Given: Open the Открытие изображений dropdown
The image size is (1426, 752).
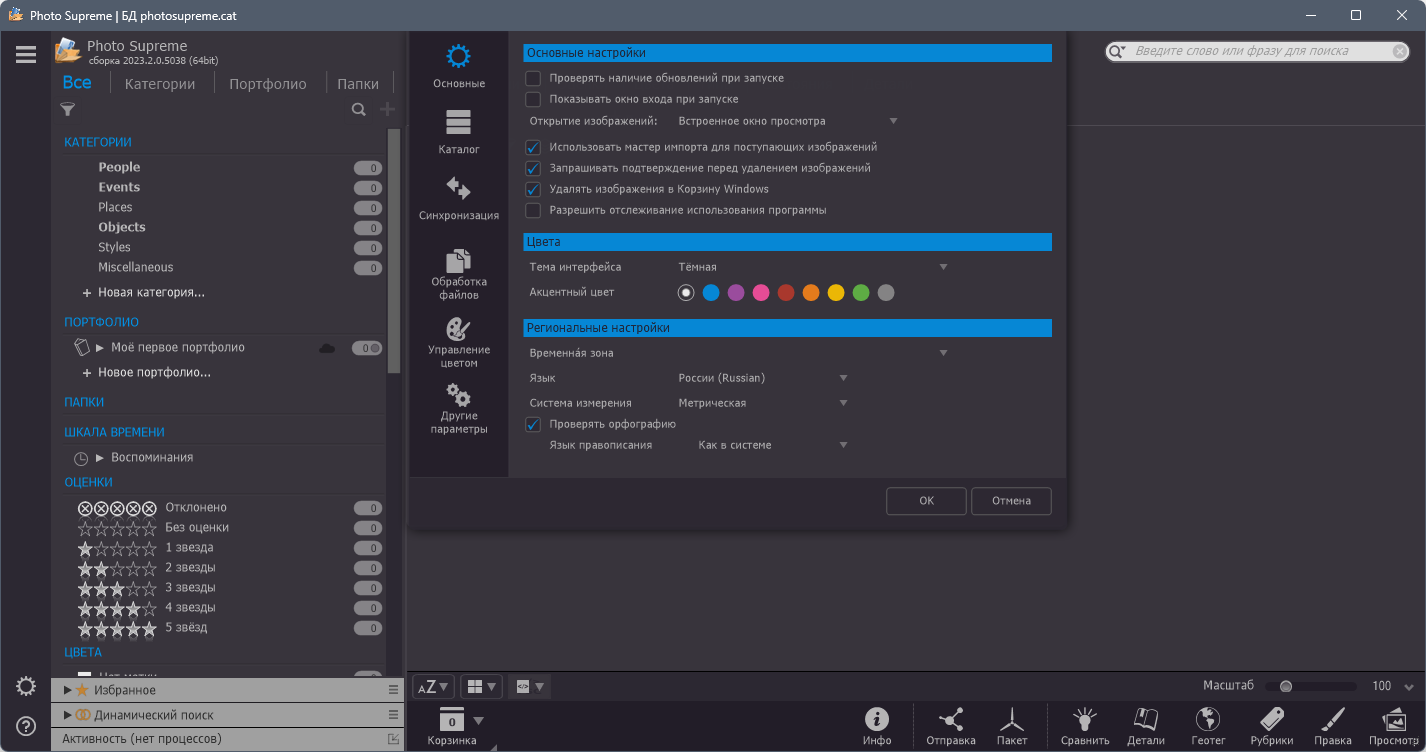Looking at the screenshot, I should [x=788, y=121].
